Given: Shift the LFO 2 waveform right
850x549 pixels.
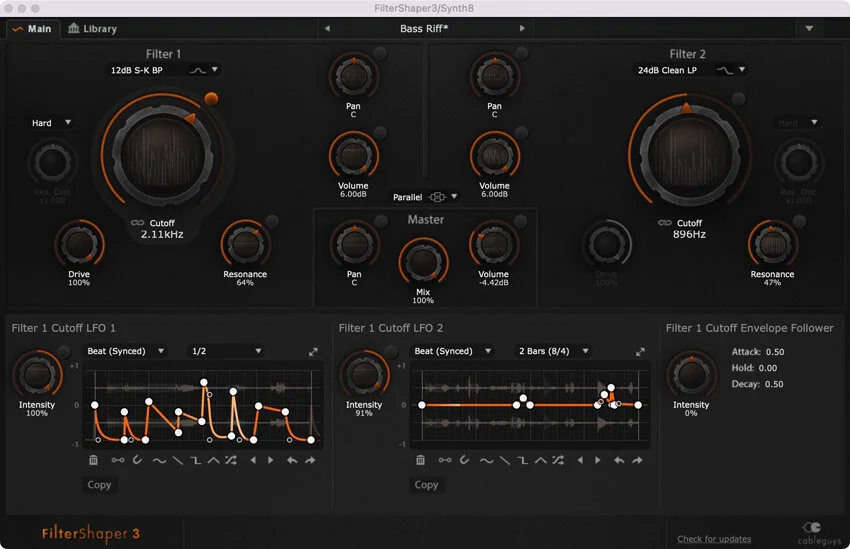Looking at the screenshot, I should tap(598, 460).
